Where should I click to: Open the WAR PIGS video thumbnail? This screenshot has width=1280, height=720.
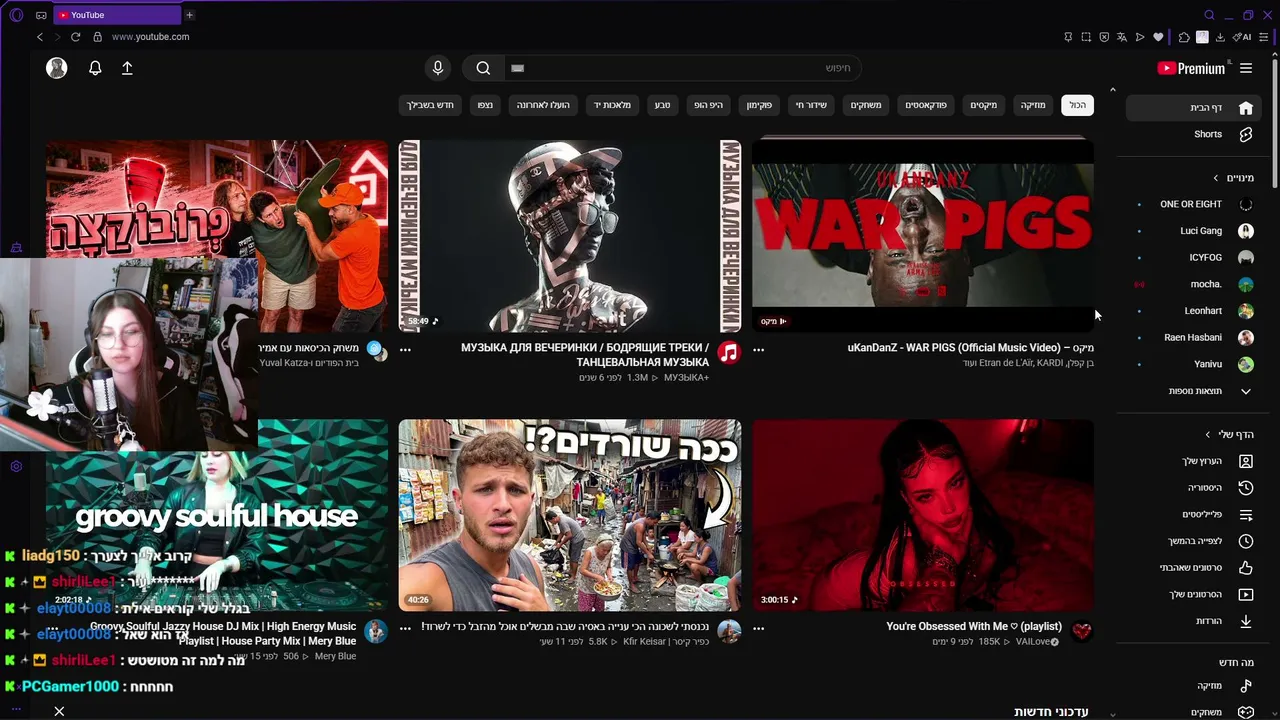922,235
